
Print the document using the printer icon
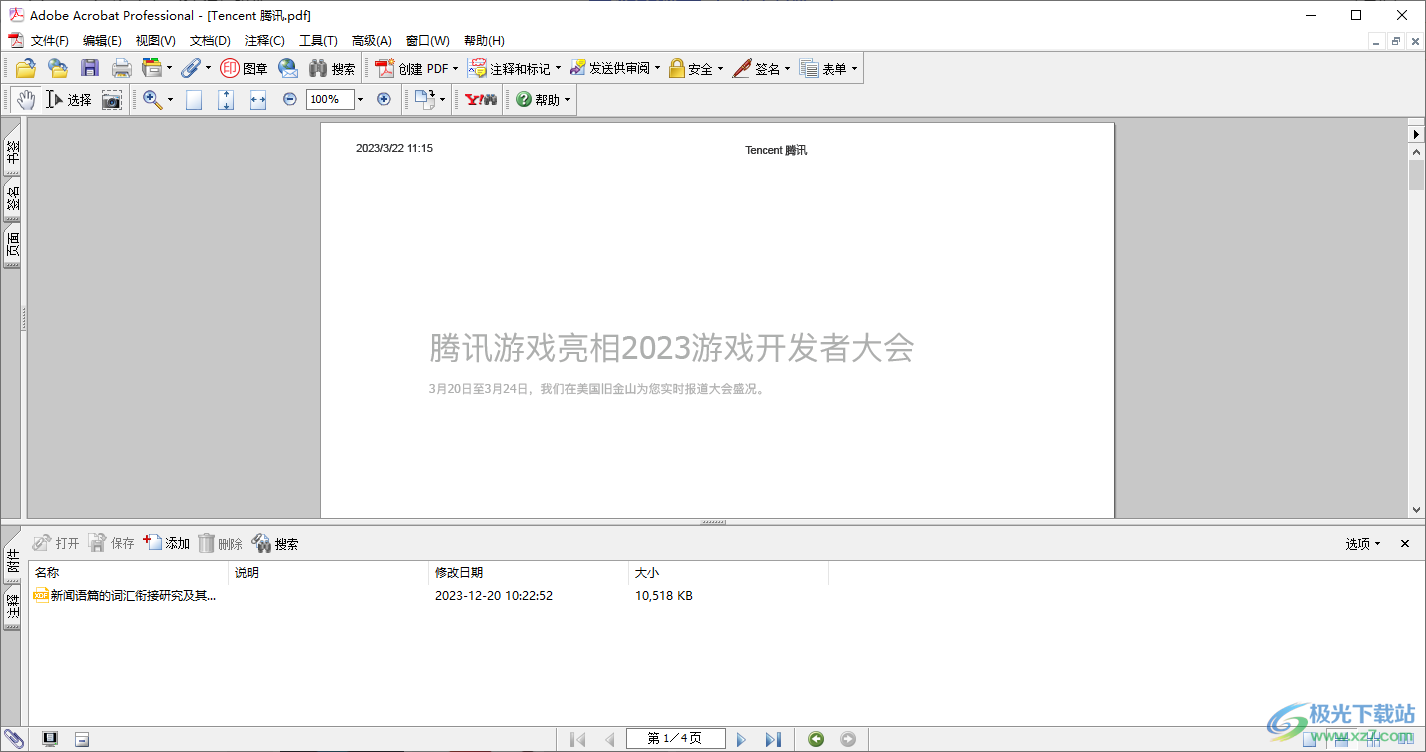(122, 68)
